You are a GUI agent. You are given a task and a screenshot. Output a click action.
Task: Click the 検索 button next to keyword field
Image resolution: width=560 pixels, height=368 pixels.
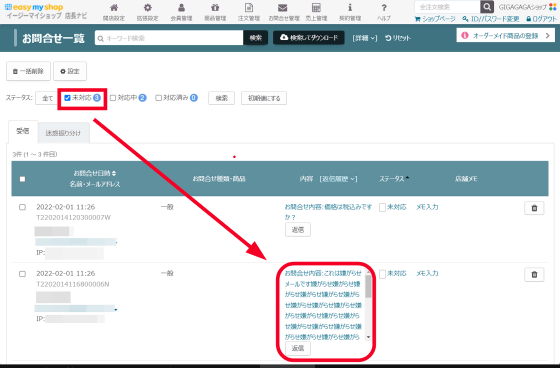pyautogui.click(x=256, y=38)
